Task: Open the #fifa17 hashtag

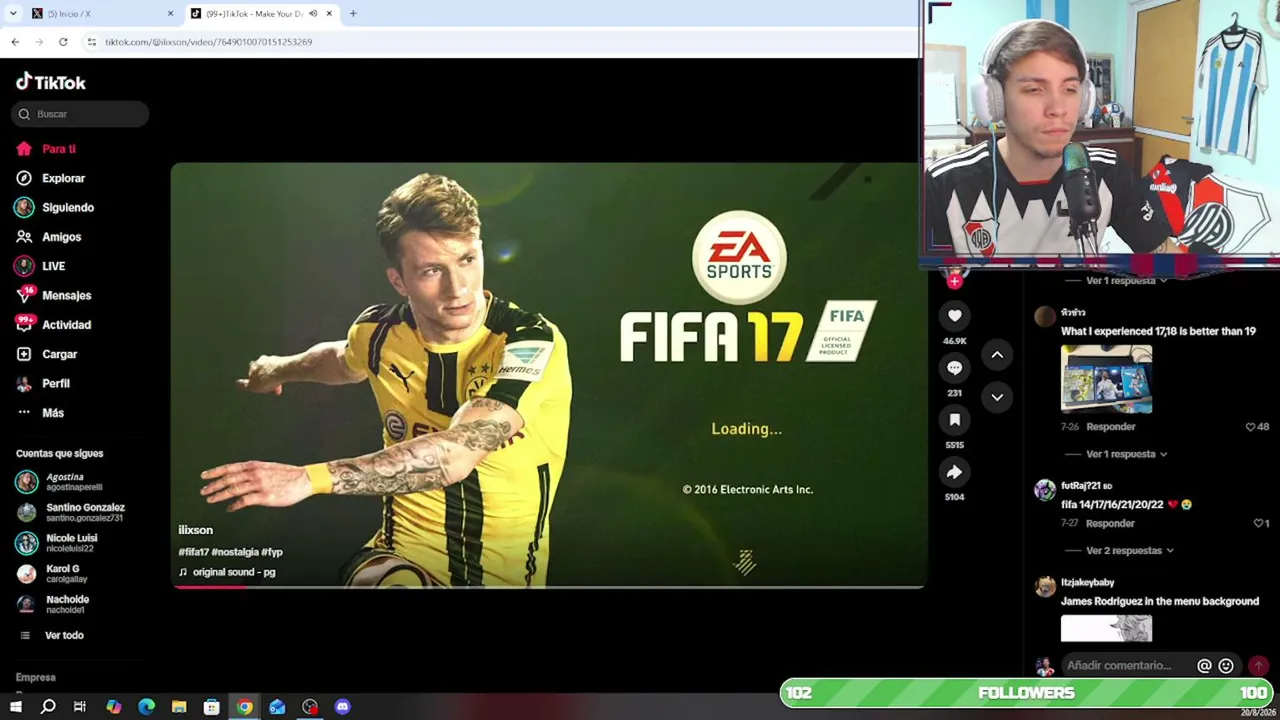Action: [x=193, y=552]
